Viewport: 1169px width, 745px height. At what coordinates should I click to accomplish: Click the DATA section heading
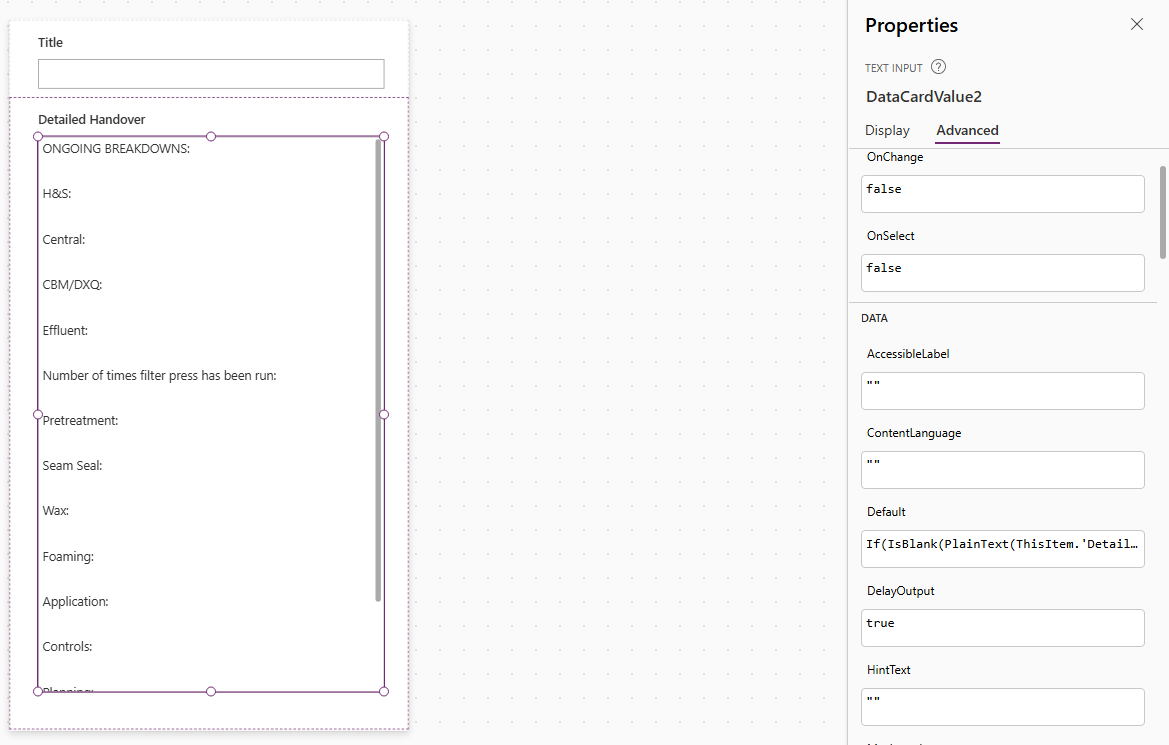click(875, 318)
